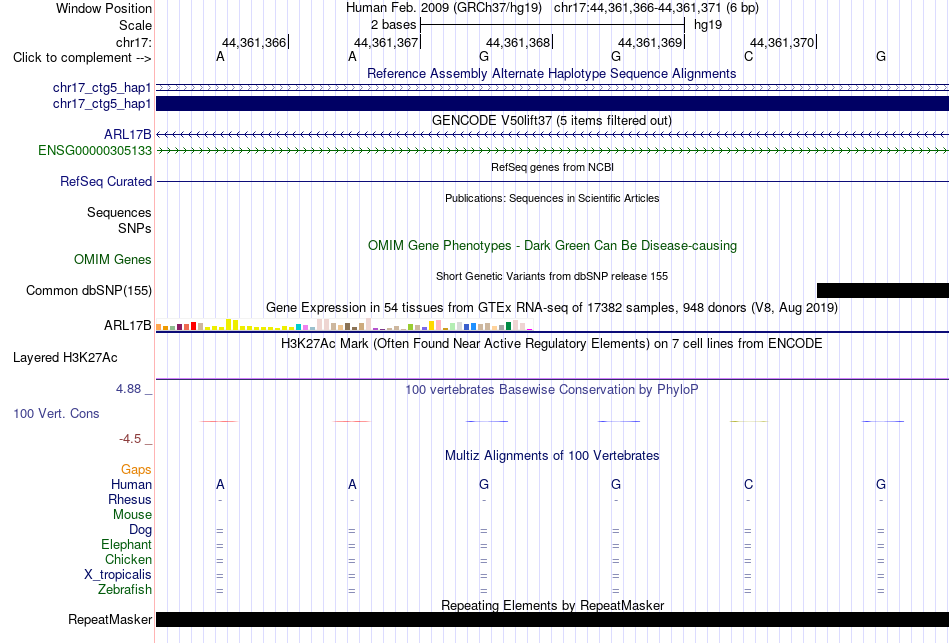
Task: Open the 'RefSeq genes from NCBI' track title
Action: point(552,167)
